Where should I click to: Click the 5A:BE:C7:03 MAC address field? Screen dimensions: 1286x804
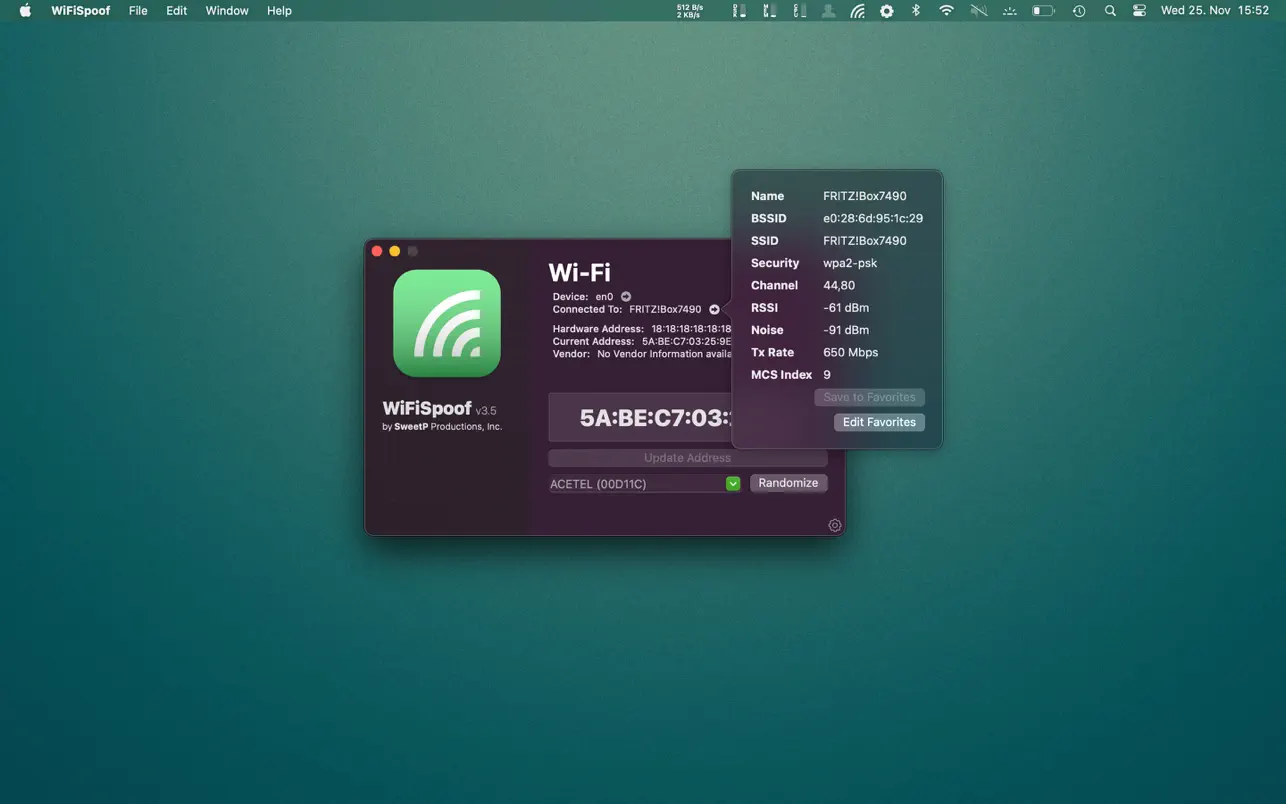[642, 418]
